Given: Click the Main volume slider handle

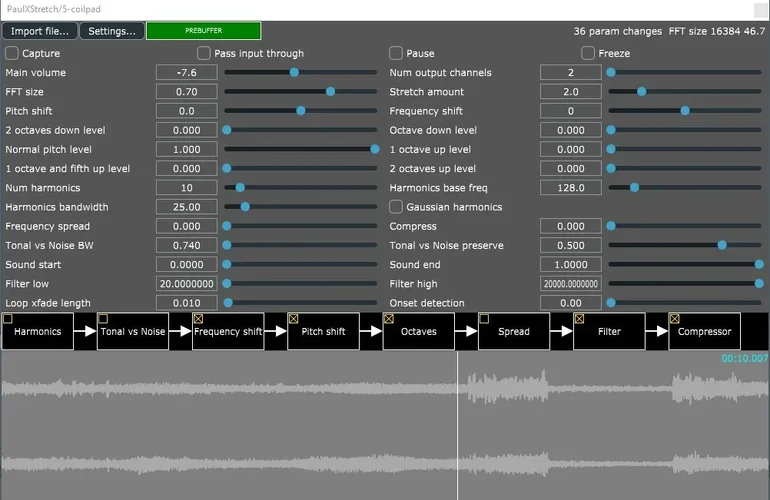Looking at the screenshot, I should pyautogui.click(x=294, y=73).
